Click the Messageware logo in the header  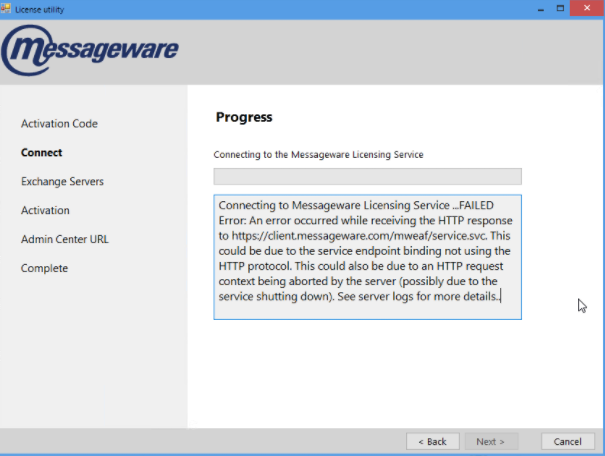click(90, 49)
